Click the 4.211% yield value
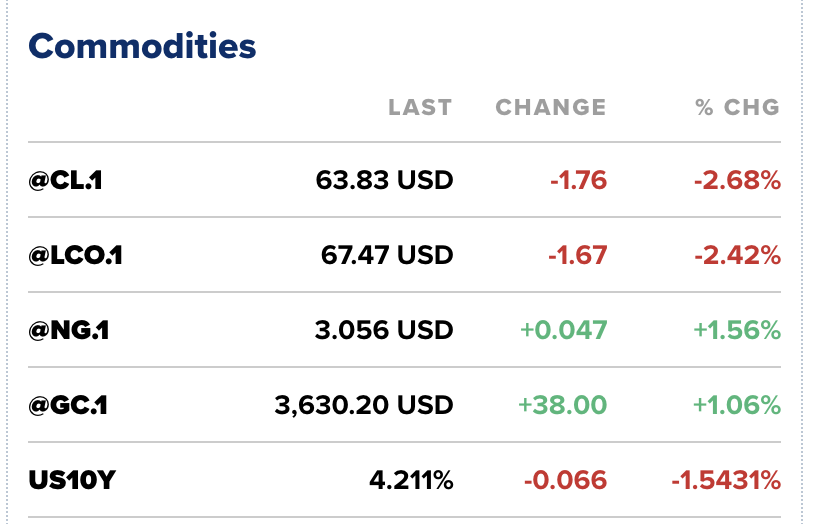Viewport: 814px width, 524px height. tap(411, 480)
